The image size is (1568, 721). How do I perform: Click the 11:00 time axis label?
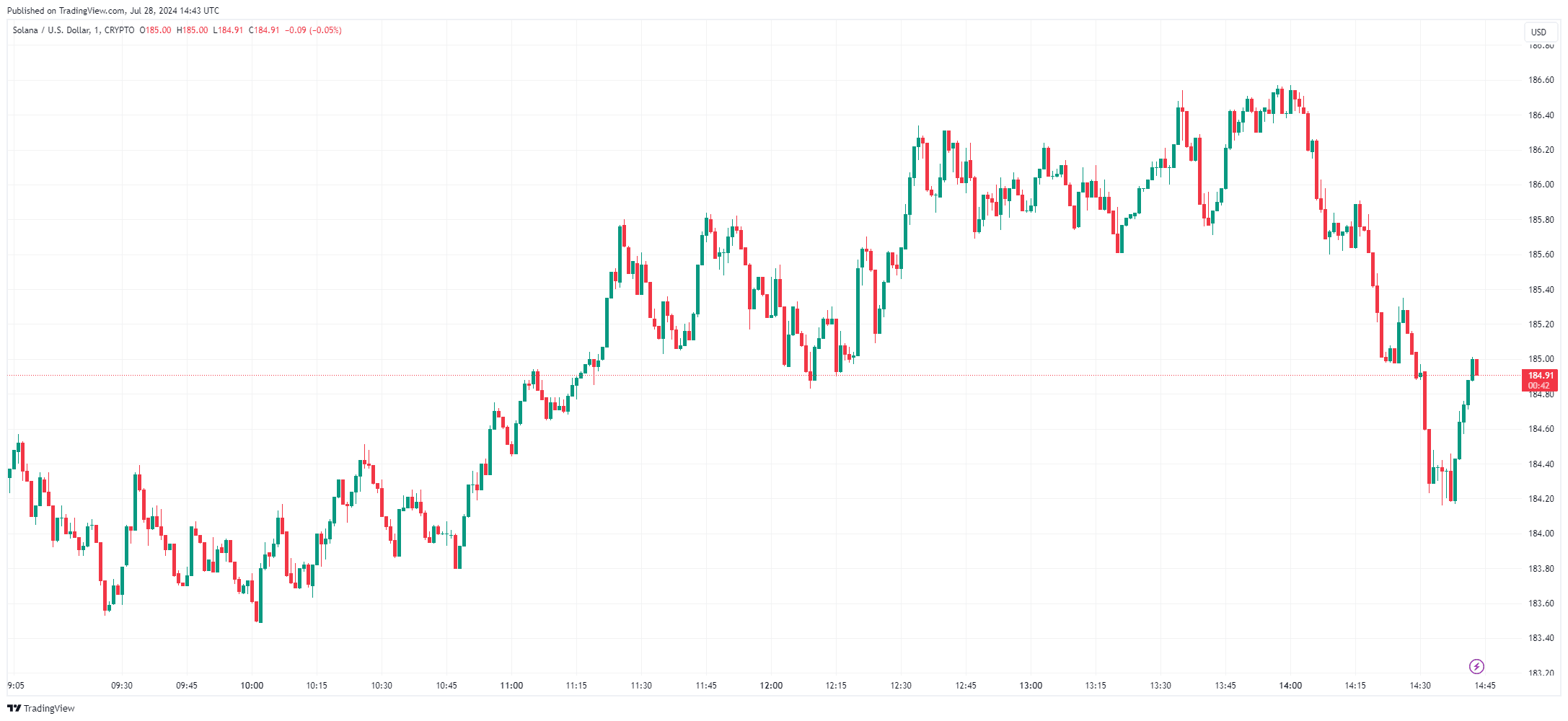coord(511,686)
